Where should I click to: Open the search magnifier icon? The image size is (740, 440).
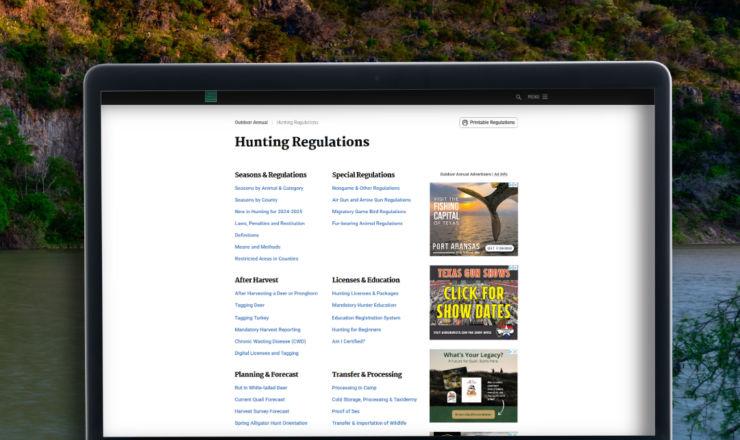[518, 97]
